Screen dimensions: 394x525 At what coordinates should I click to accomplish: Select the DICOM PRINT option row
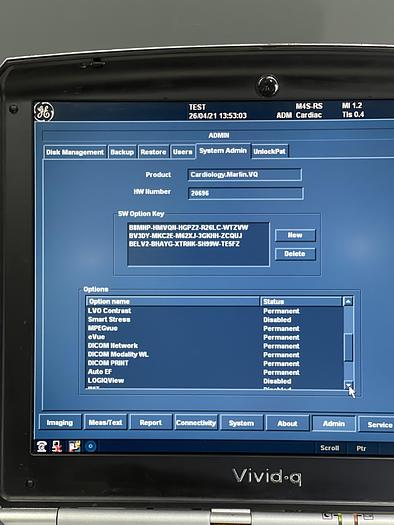pyautogui.click(x=214, y=363)
